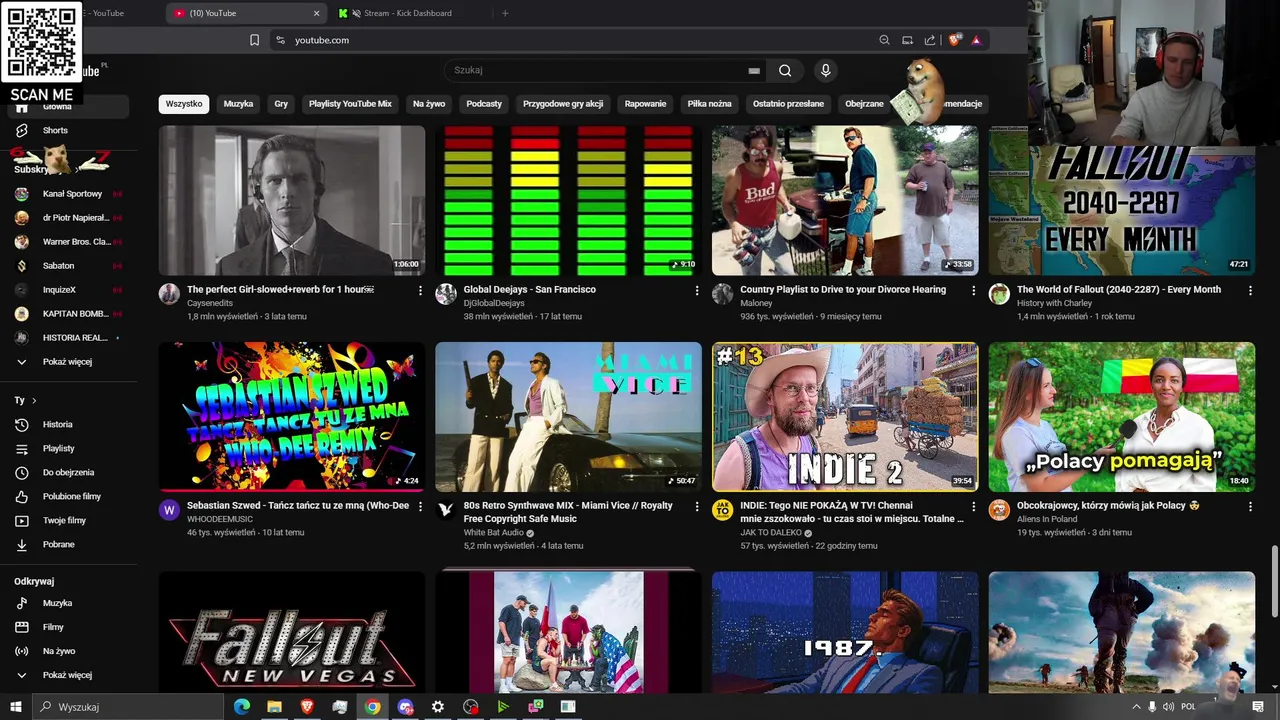Viewport: 1280px width, 720px height.
Task: Open the on-screen keyboard icon in search box
Action: 754,71
